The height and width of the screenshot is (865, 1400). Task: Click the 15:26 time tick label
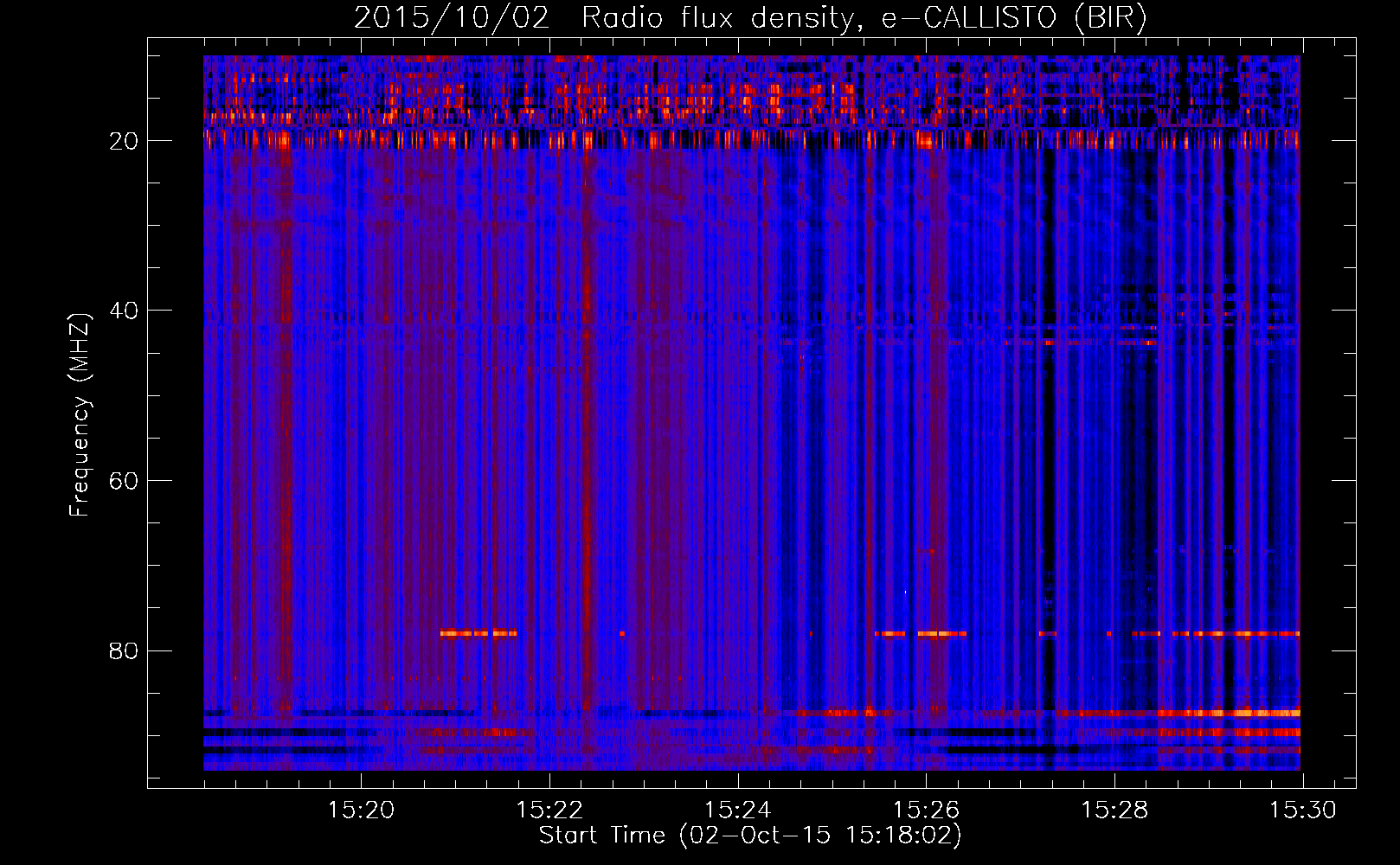point(926,810)
